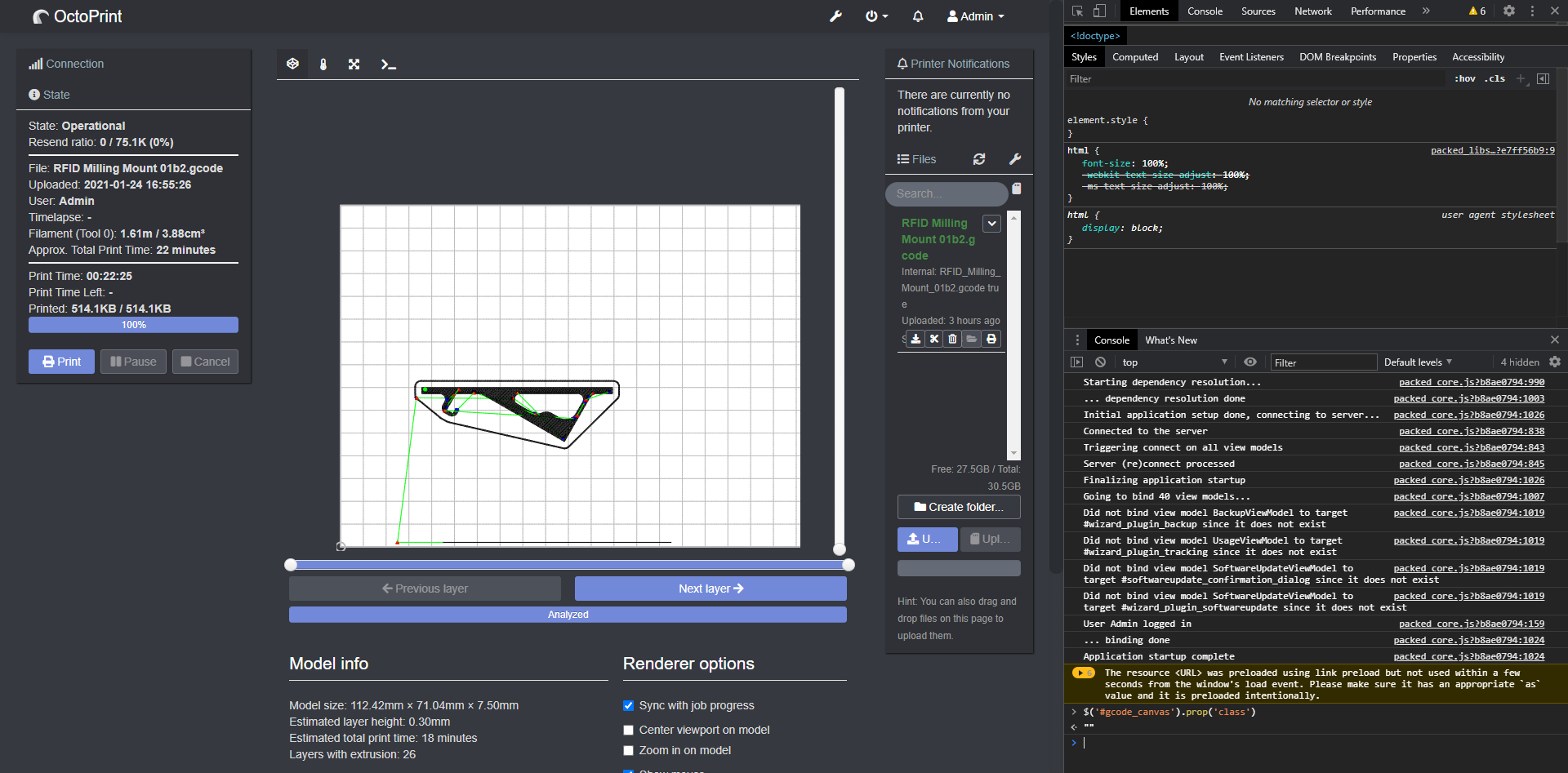Click Create folder button
1568x773 pixels.
959,507
